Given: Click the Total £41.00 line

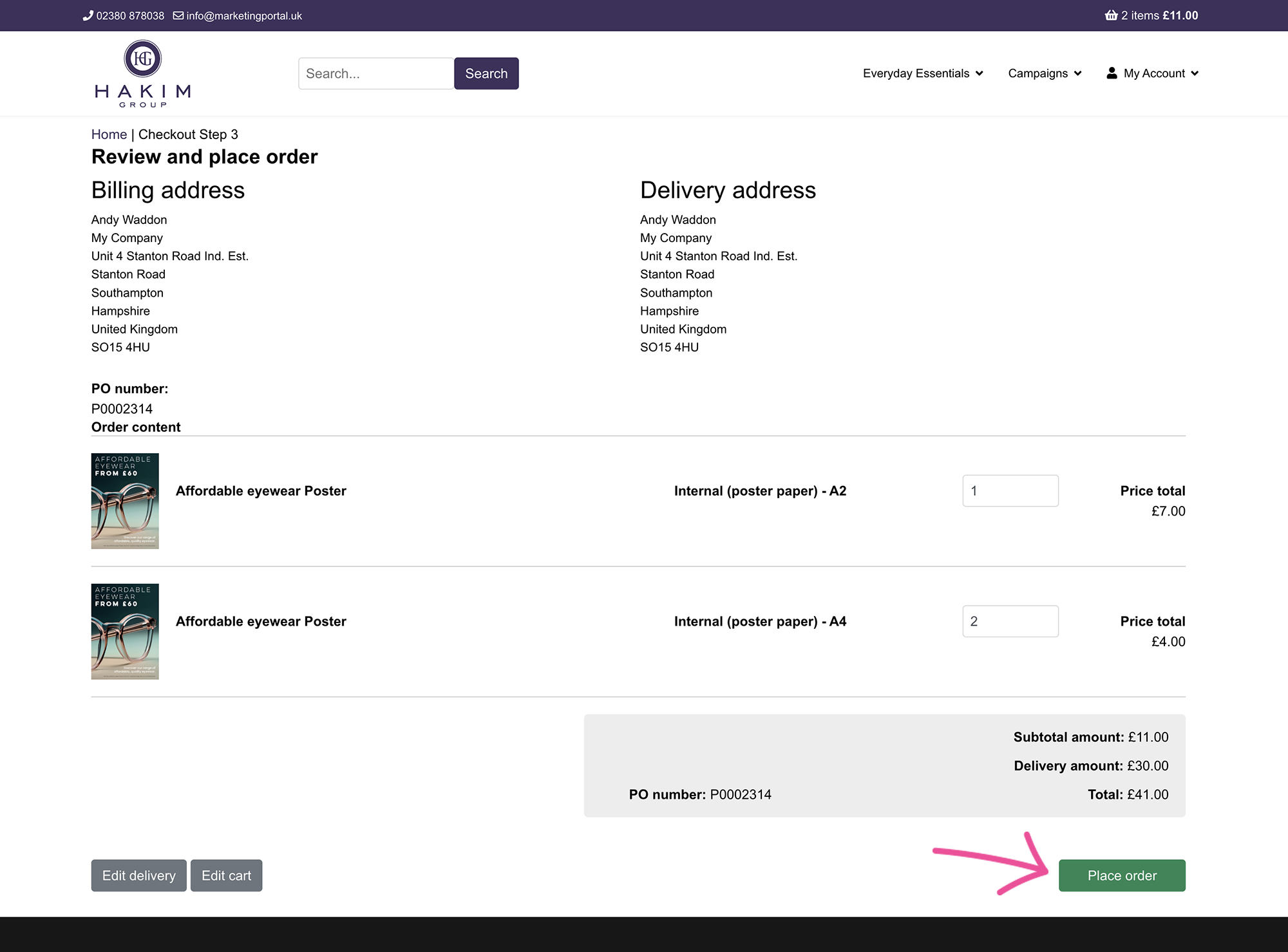Looking at the screenshot, I should pos(1128,794).
